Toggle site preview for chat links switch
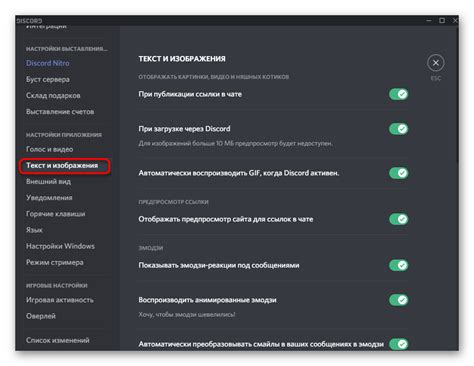The width and height of the screenshot is (474, 366). [399, 219]
